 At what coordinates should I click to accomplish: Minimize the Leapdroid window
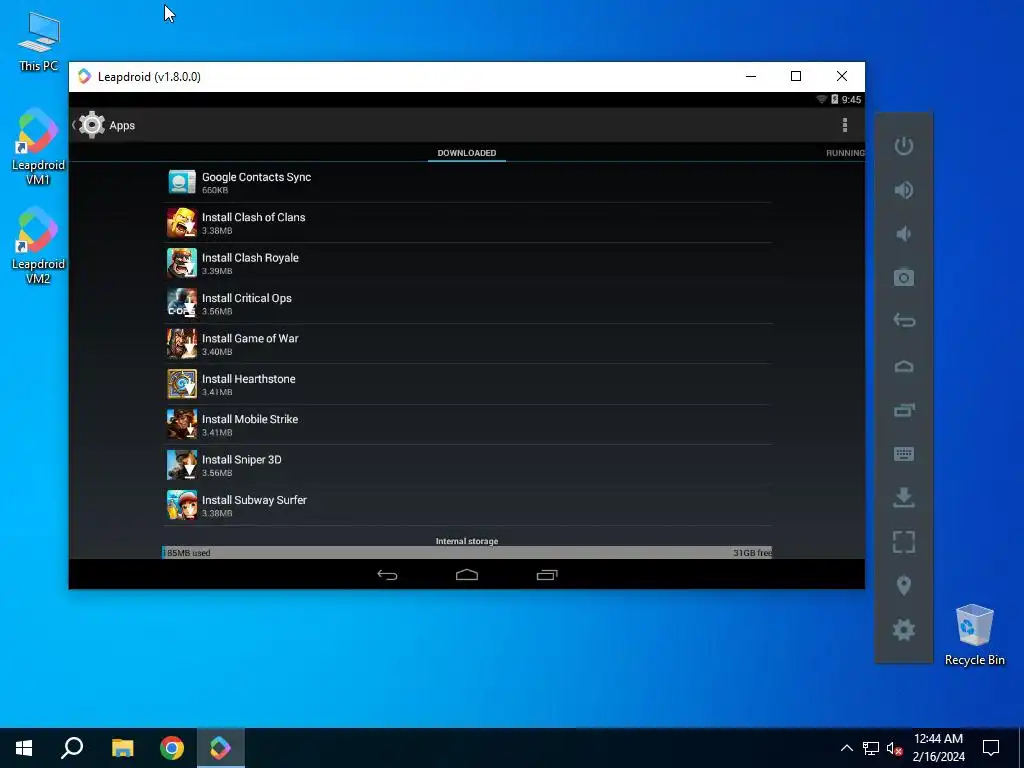click(x=751, y=76)
